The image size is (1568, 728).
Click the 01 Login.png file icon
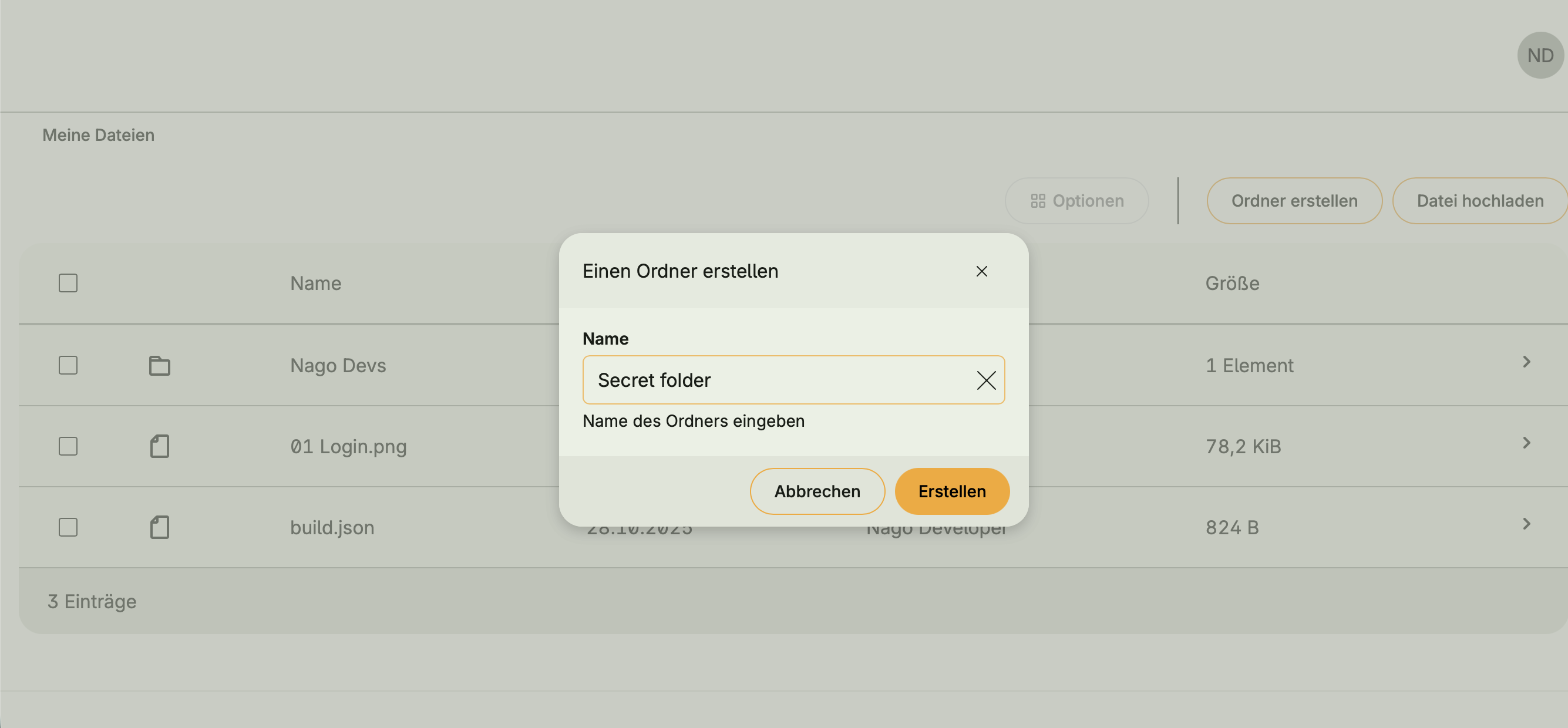(160, 446)
